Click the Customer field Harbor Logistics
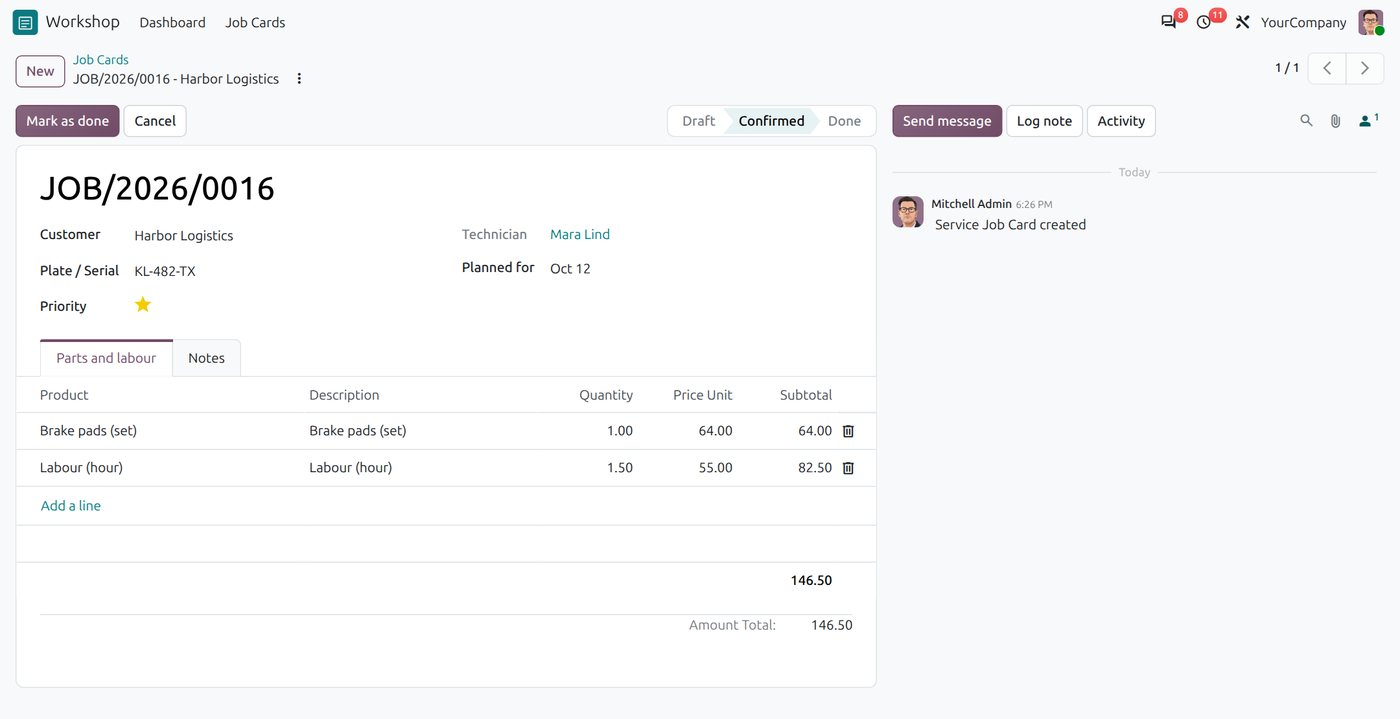The height and width of the screenshot is (719, 1400). coord(184,236)
